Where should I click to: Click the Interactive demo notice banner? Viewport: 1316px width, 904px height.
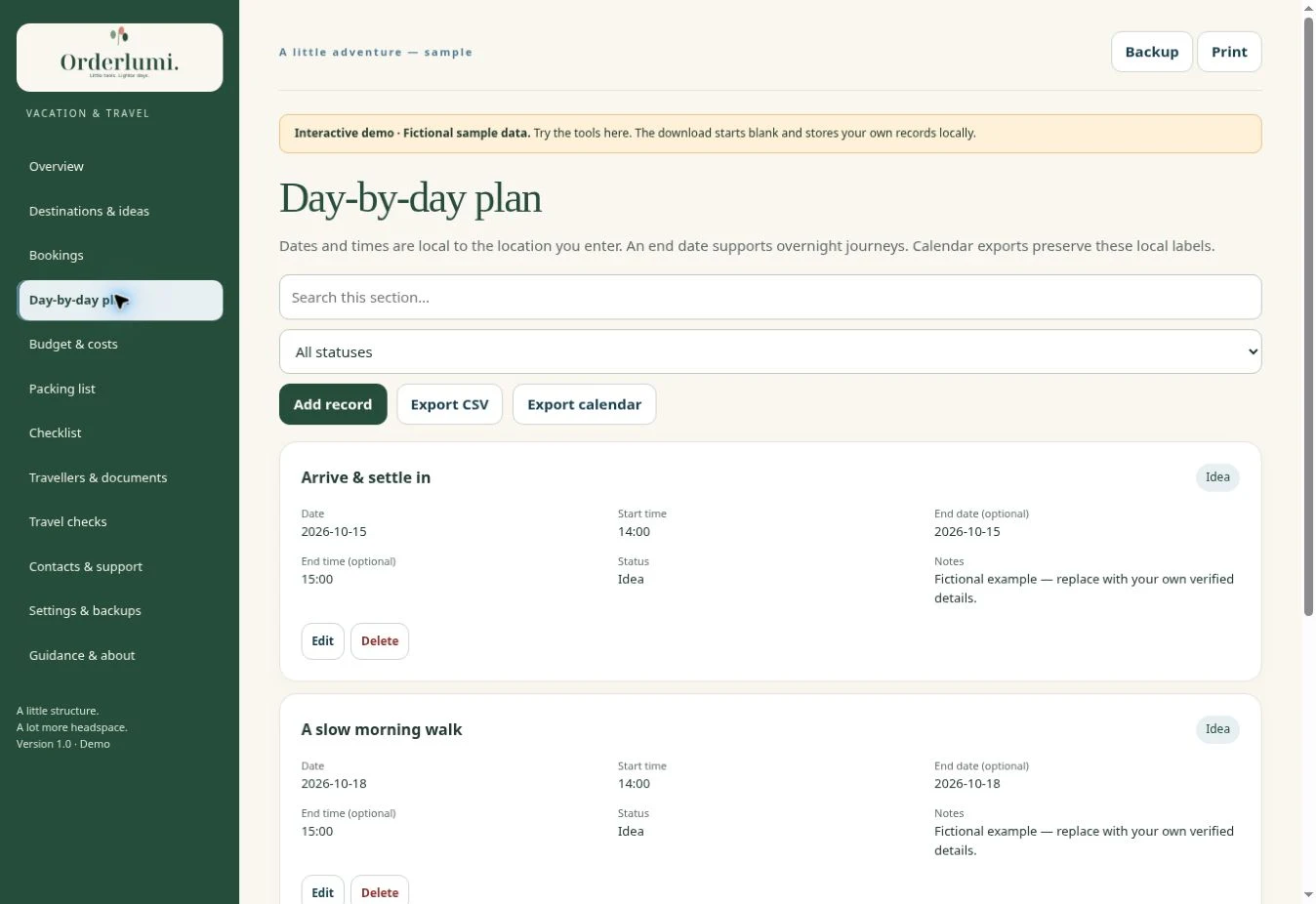click(770, 134)
